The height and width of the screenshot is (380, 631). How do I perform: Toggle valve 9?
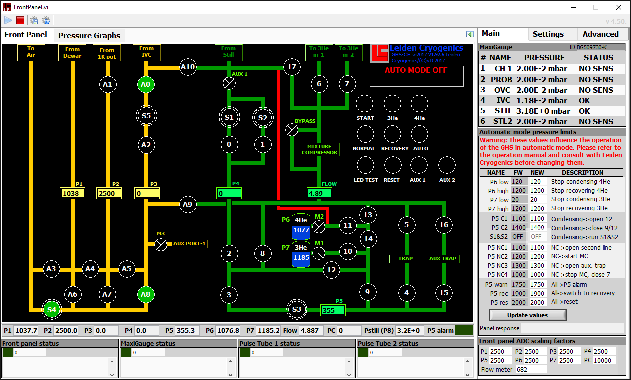(367, 292)
